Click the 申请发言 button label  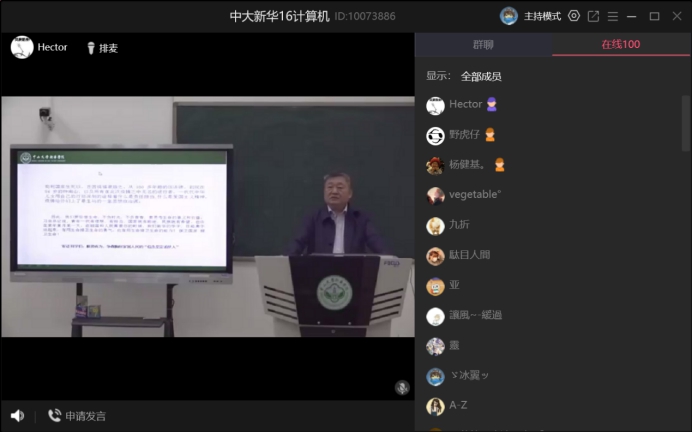pyautogui.click(x=86, y=415)
